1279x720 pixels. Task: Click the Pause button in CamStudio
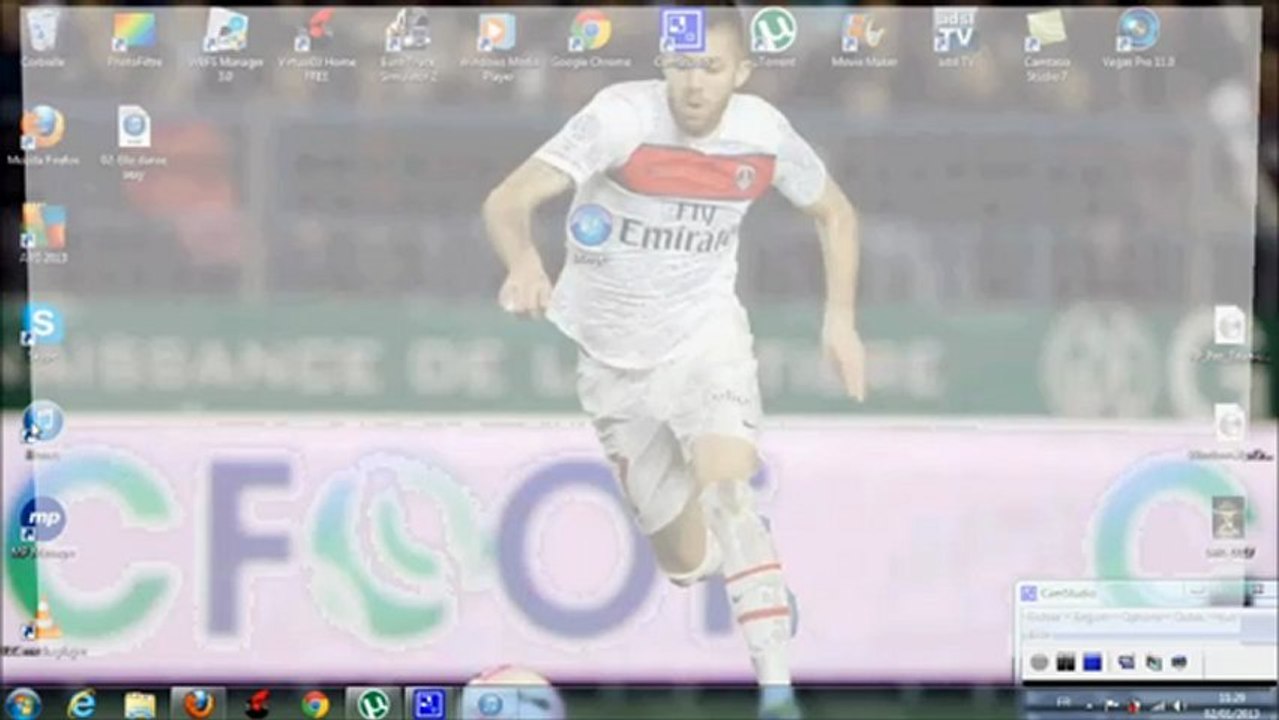pos(1066,661)
